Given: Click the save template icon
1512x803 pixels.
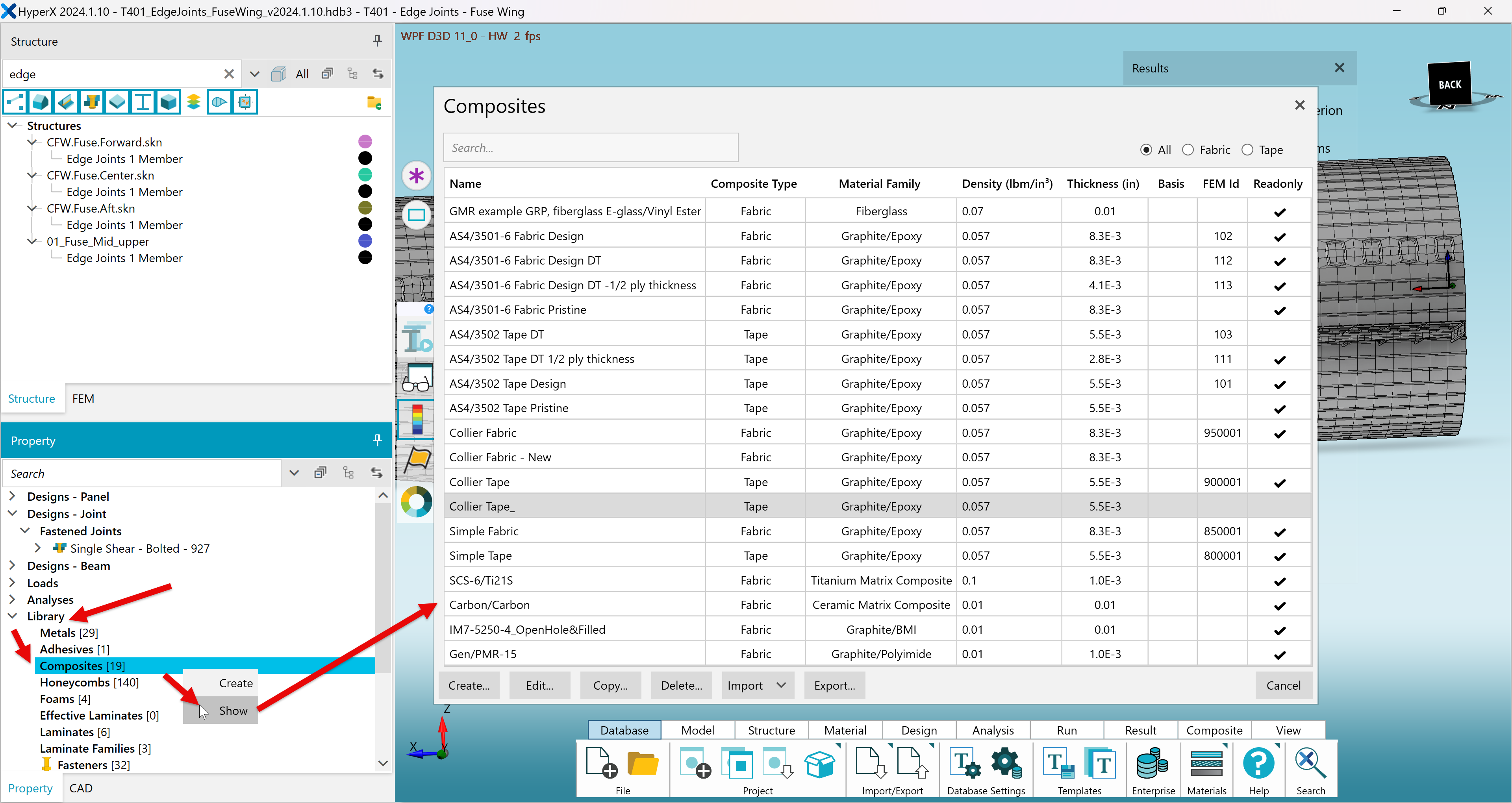Looking at the screenshot, I should point(1058,763).
